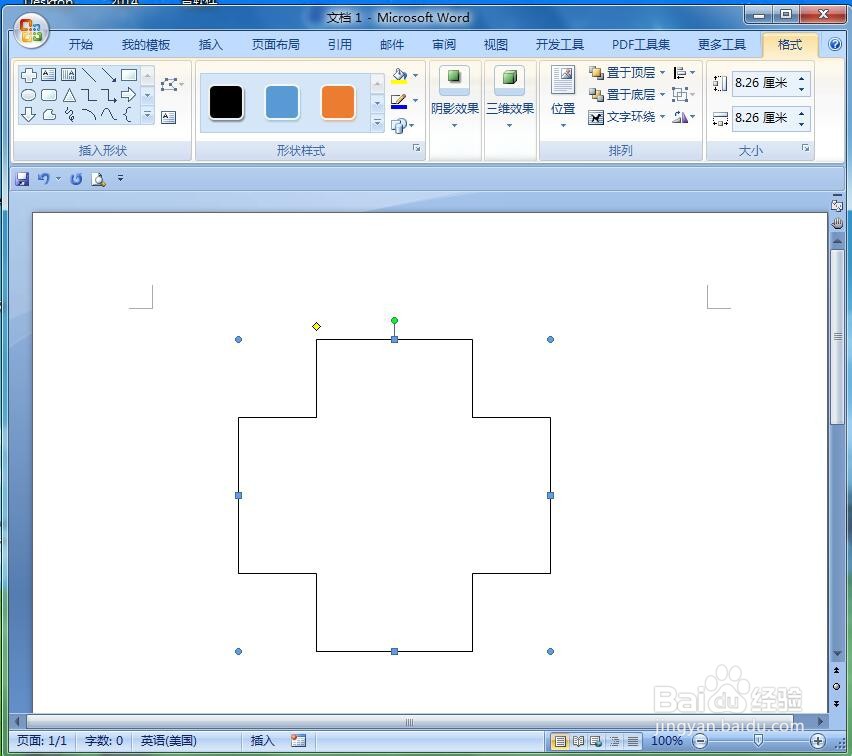Click the zoom in plus button
The image size is (852, 756).
click(818, 741)
